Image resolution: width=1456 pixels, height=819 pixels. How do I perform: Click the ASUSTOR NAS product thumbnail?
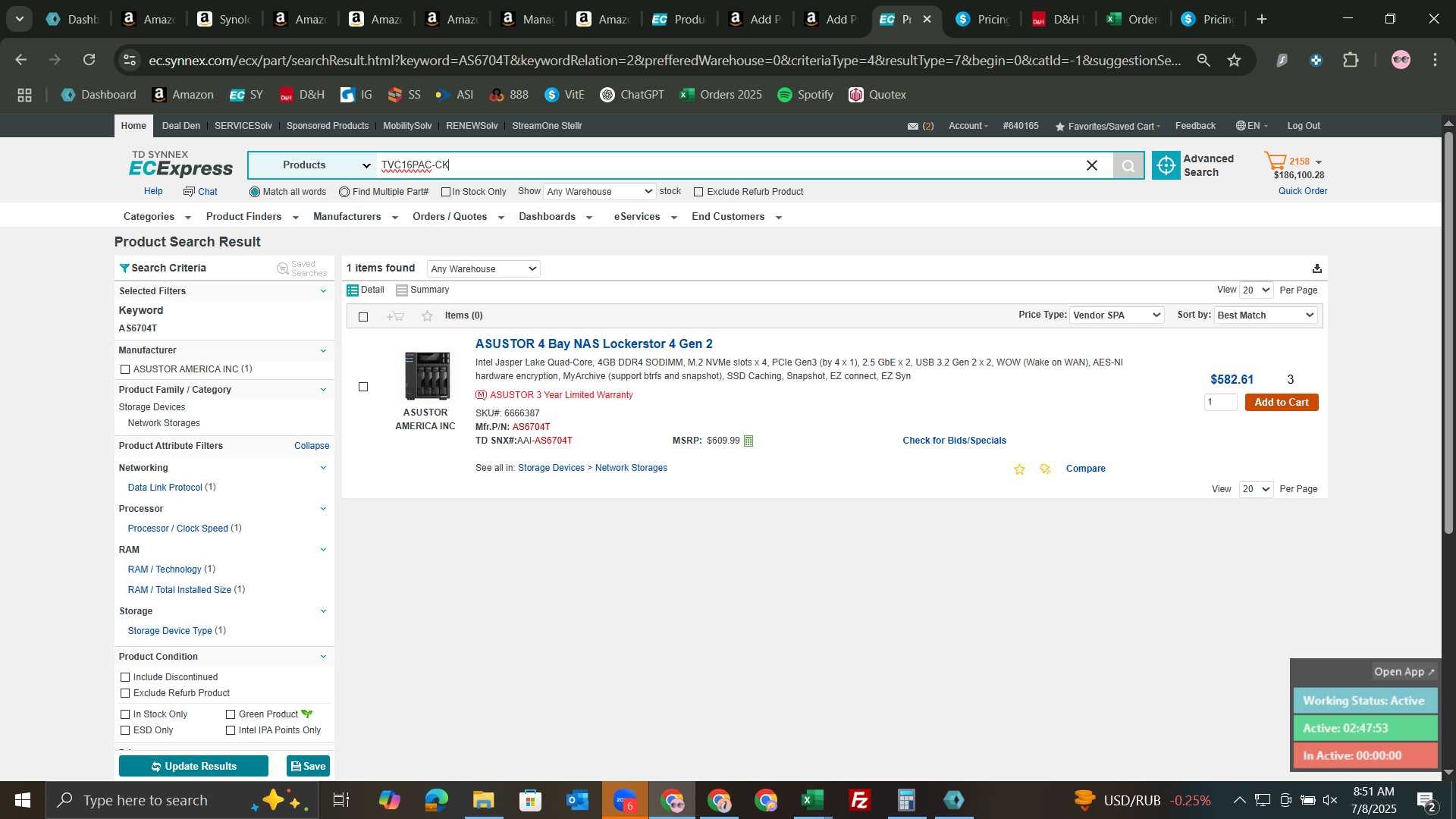pyautogui.click(x=427, y=376)
